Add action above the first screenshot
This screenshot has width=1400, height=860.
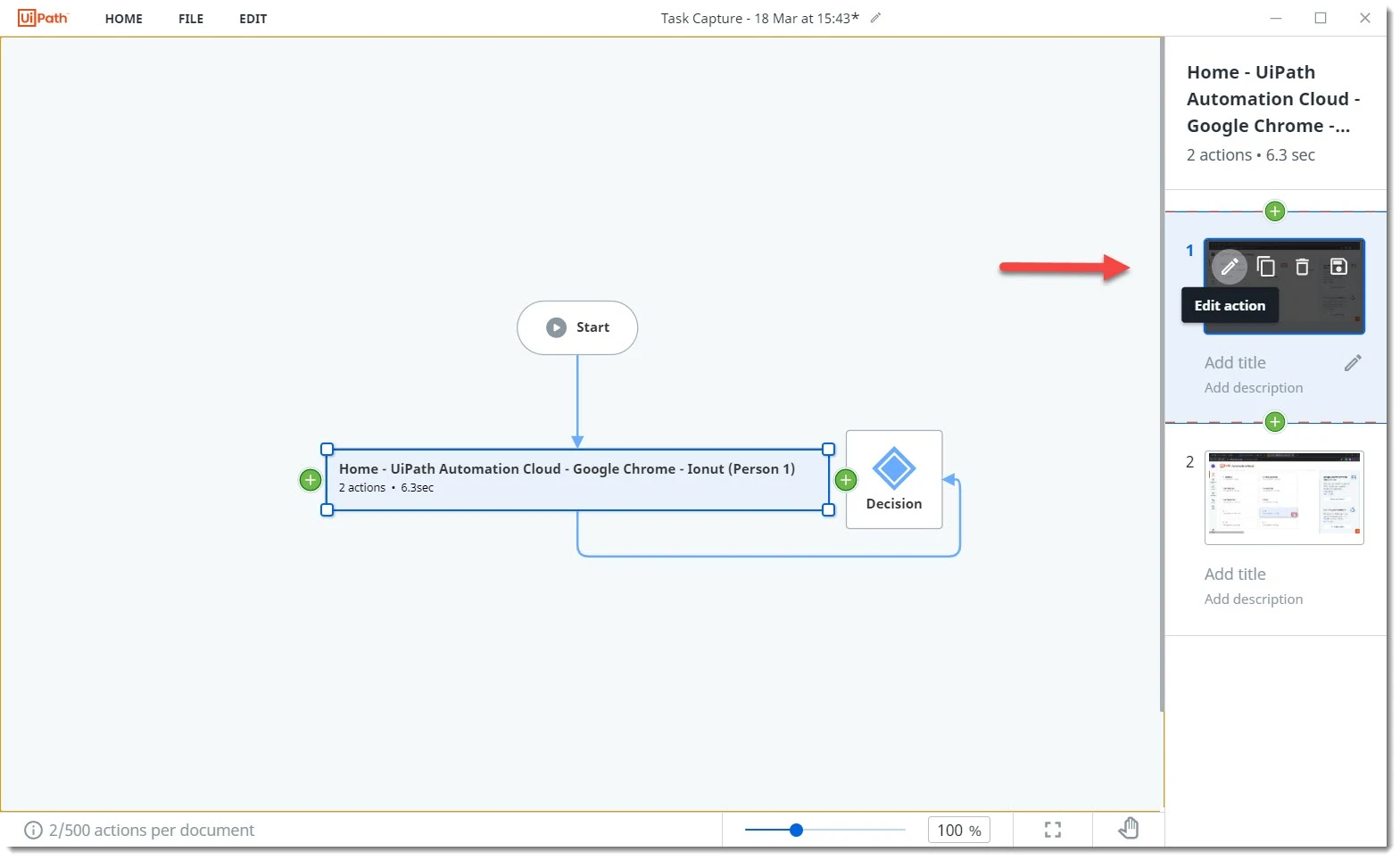pyautogui.click(x=1275, y=211)
